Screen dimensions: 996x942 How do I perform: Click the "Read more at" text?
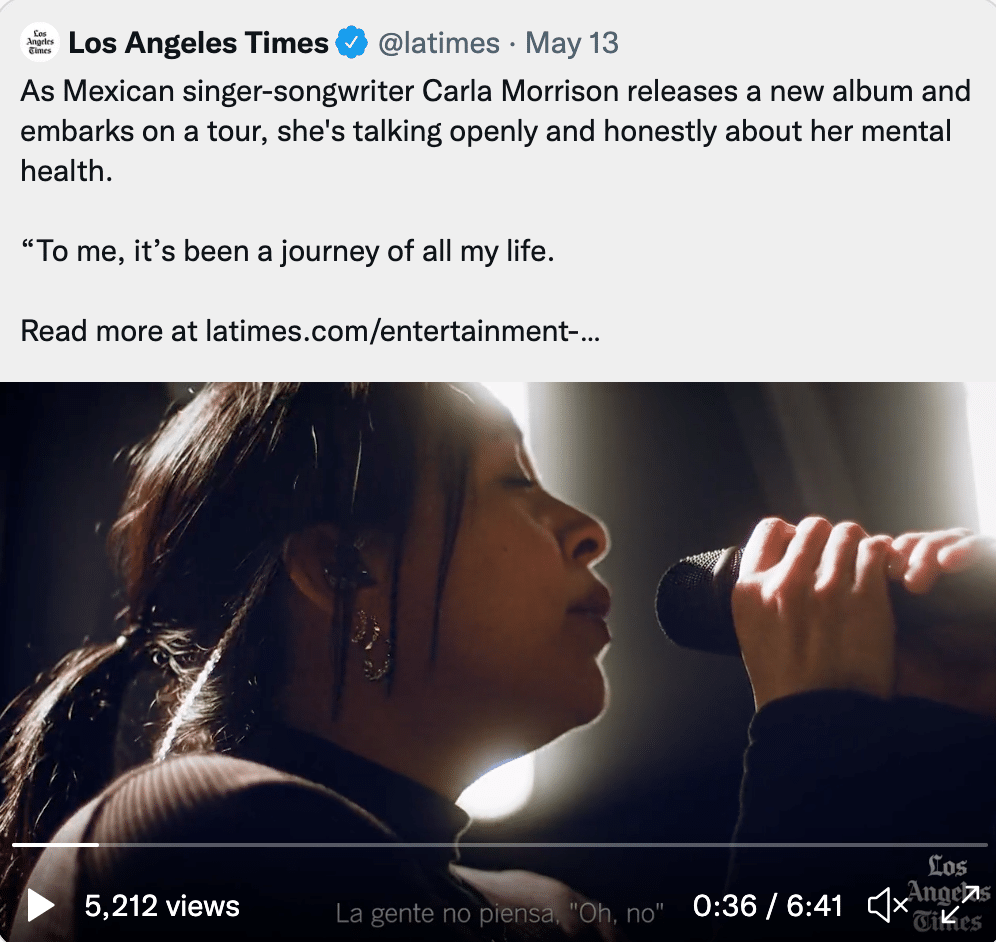coord(109,330)
